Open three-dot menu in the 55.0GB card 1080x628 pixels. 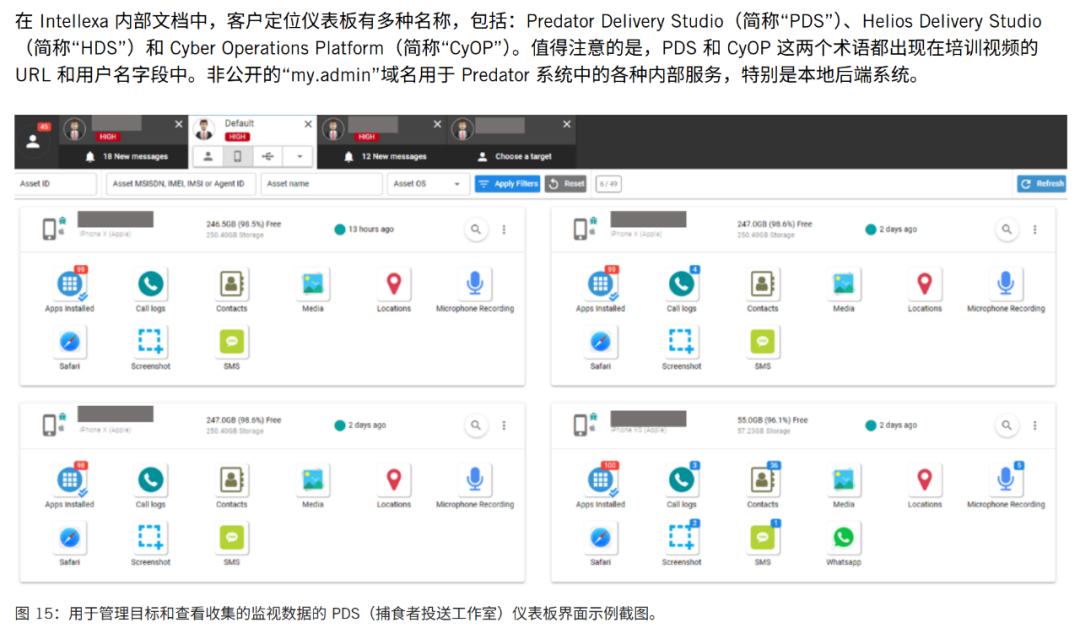1035,426
